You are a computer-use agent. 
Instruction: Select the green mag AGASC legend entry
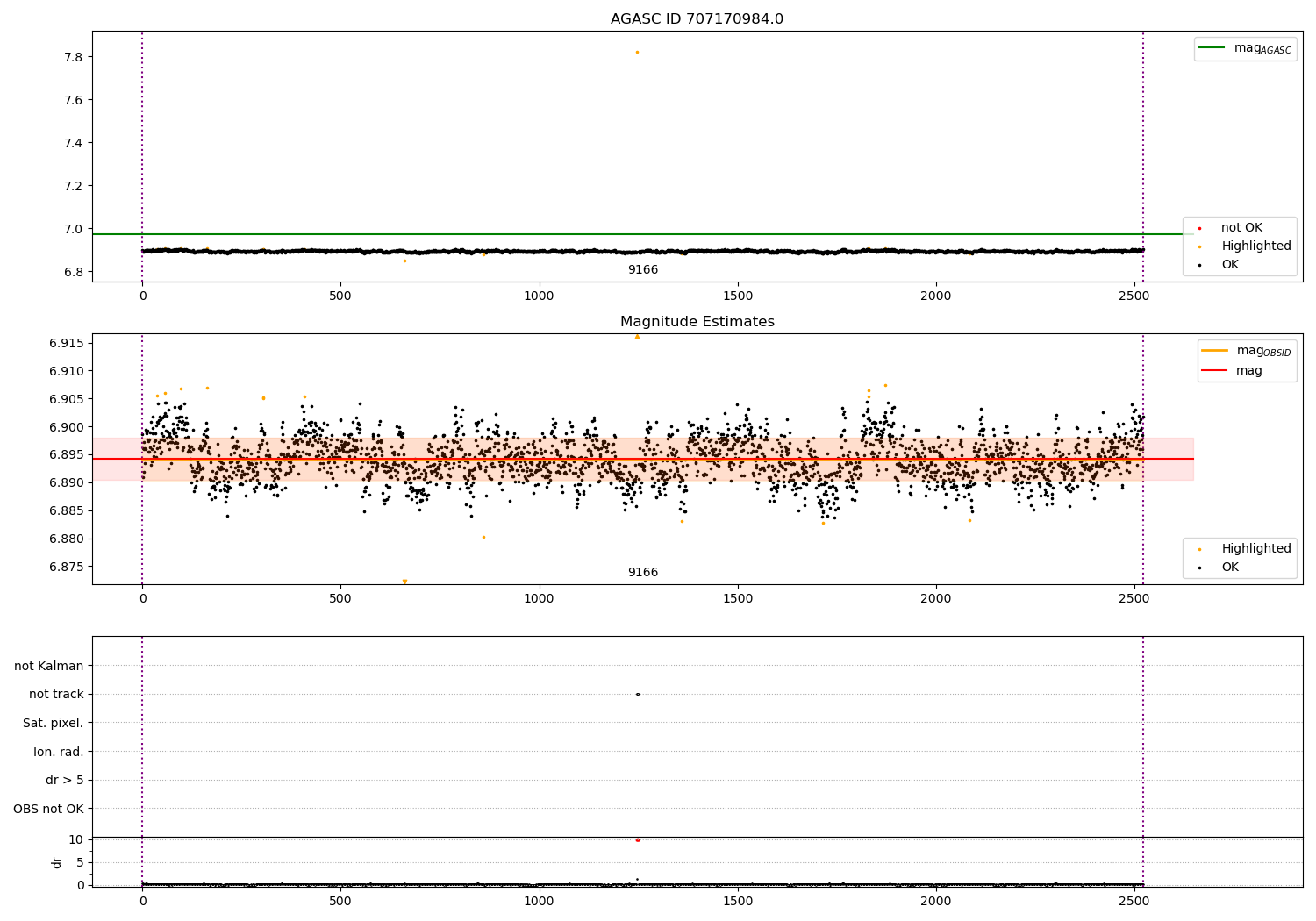[x=1245, y=48]
